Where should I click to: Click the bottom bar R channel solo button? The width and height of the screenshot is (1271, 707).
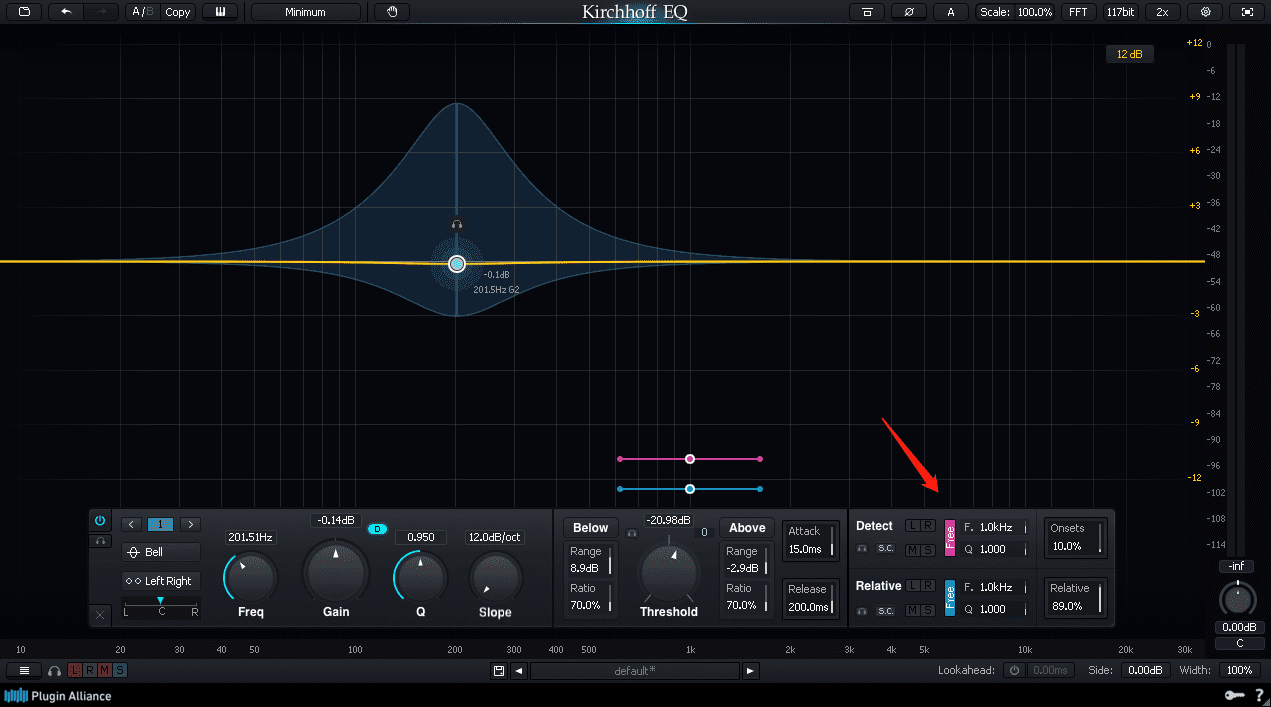click(x=90, y=670)
